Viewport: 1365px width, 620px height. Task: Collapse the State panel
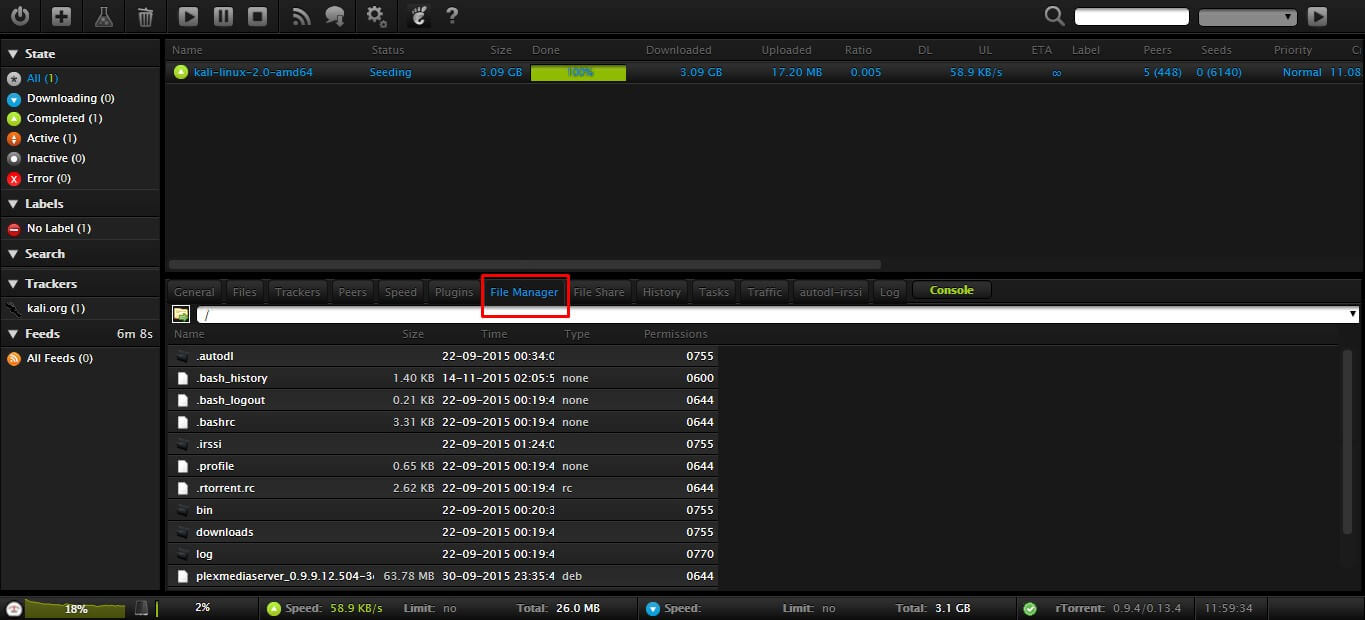tap(14, 54)
